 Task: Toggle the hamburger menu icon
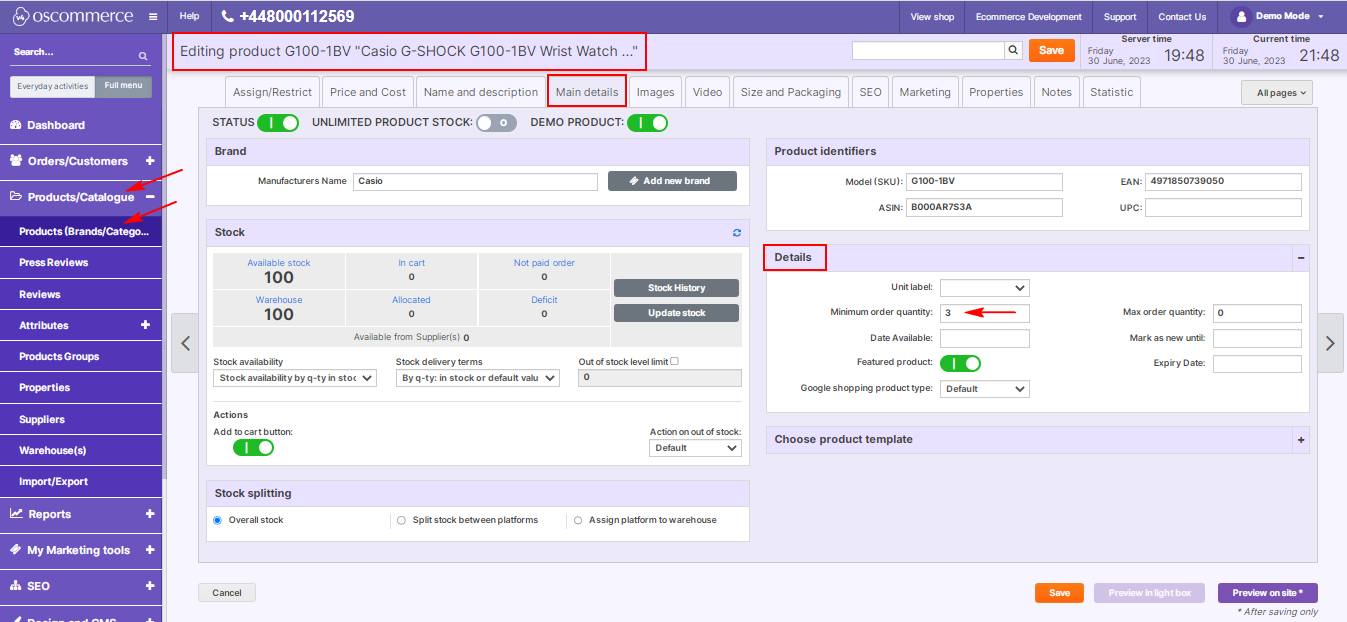[152, 17]
